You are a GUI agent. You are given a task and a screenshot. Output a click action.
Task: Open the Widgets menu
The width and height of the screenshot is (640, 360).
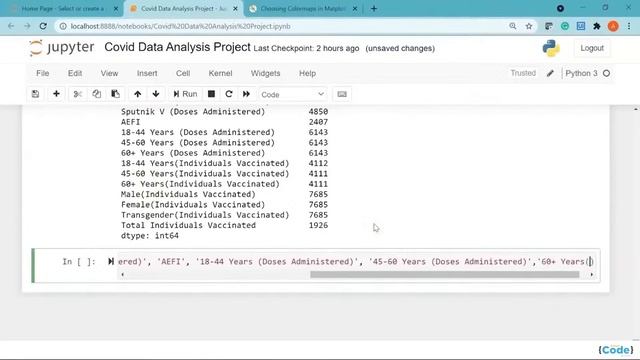point(265,73)
